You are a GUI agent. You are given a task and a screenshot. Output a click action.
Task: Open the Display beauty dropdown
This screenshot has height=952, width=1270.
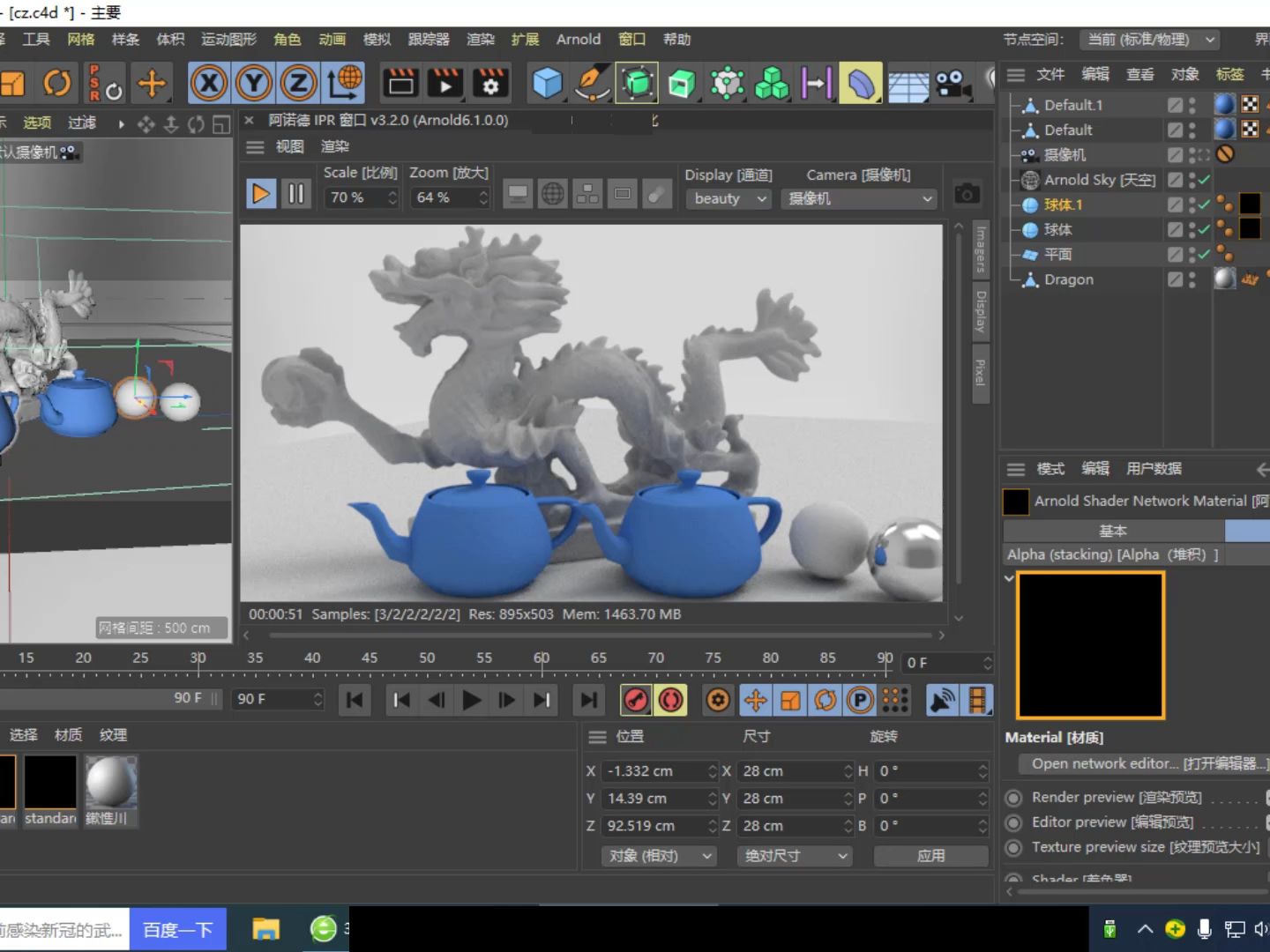point(728,199)
